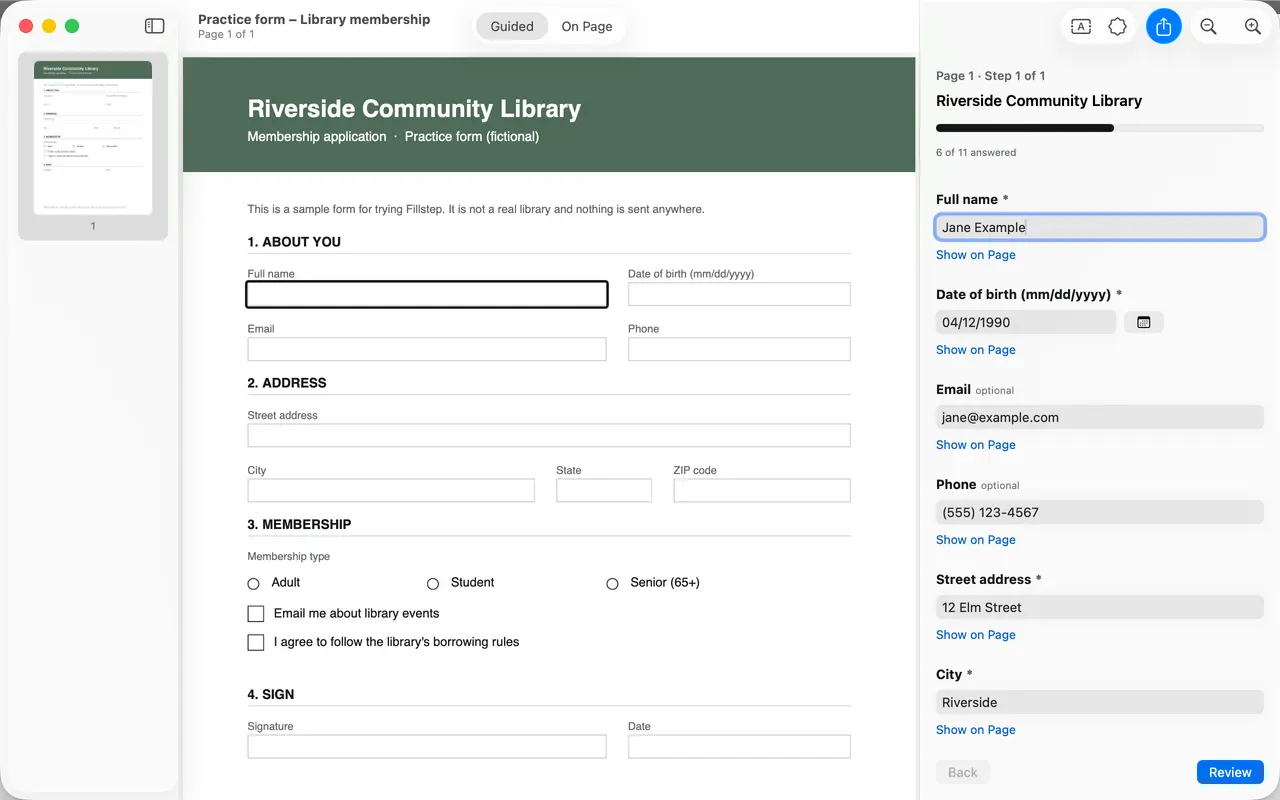Toggle the sidebar panel icon
This screenshot has width=1280, height=800.
click(x=154, y=26)
